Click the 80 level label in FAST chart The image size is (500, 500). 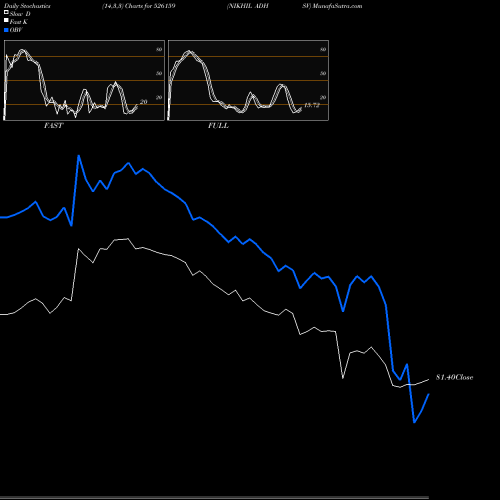[159, 49]
